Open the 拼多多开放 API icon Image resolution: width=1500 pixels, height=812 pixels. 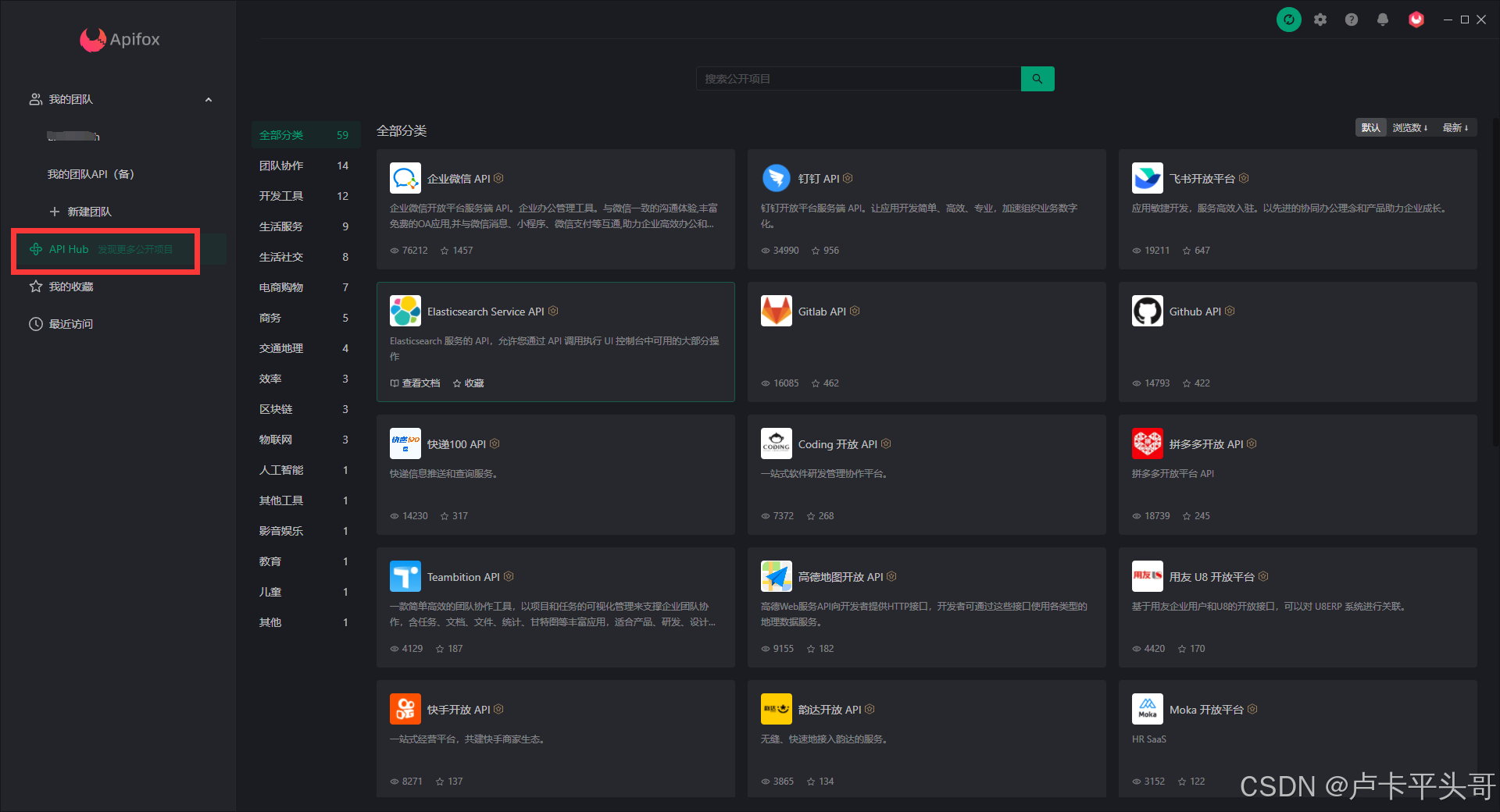pos(1148,443)
